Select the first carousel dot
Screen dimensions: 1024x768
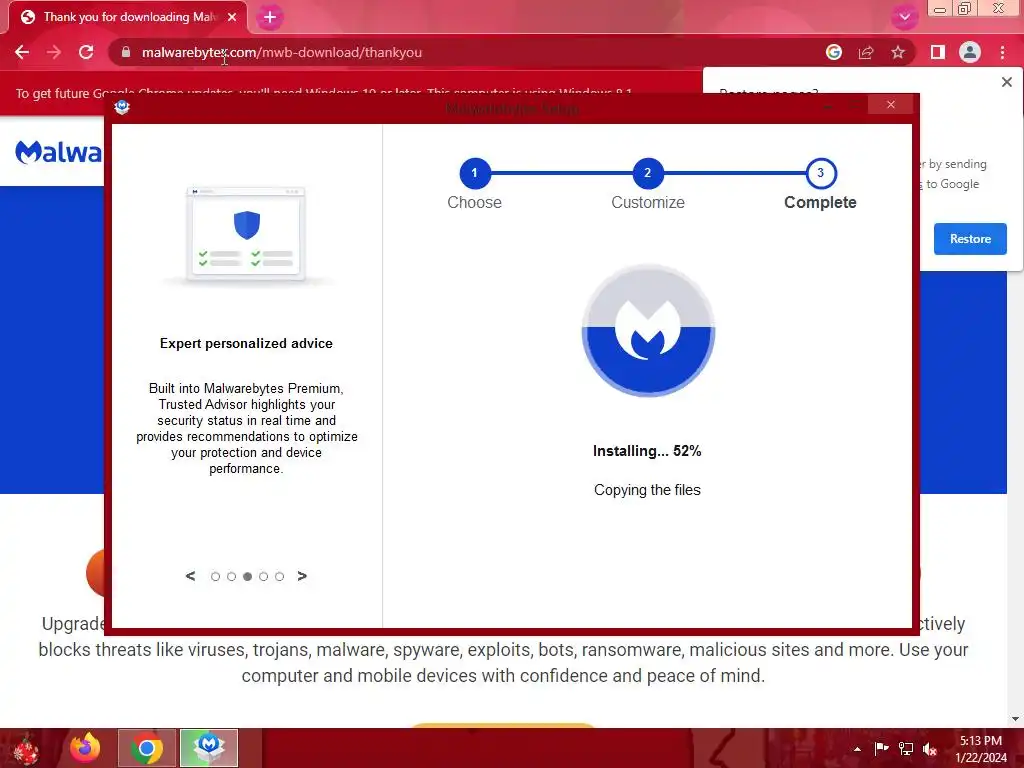click(x=216, y=577)
